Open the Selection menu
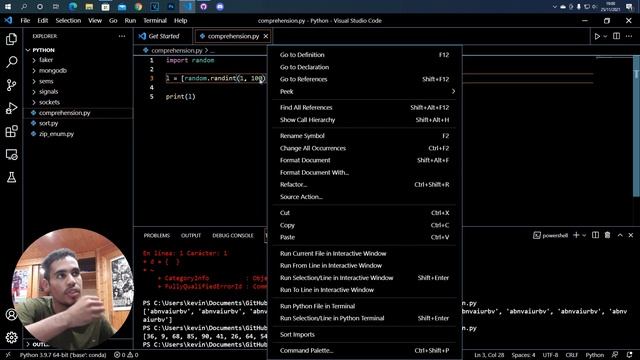Image resolution: width=640 pixels, height=360 pixels. 68,20
